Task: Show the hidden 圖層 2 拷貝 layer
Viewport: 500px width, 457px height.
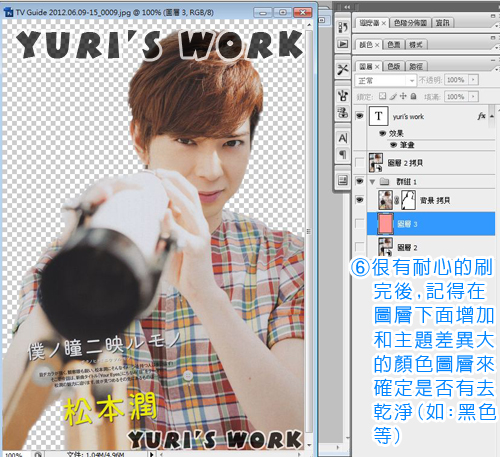Action: [359, 163]
